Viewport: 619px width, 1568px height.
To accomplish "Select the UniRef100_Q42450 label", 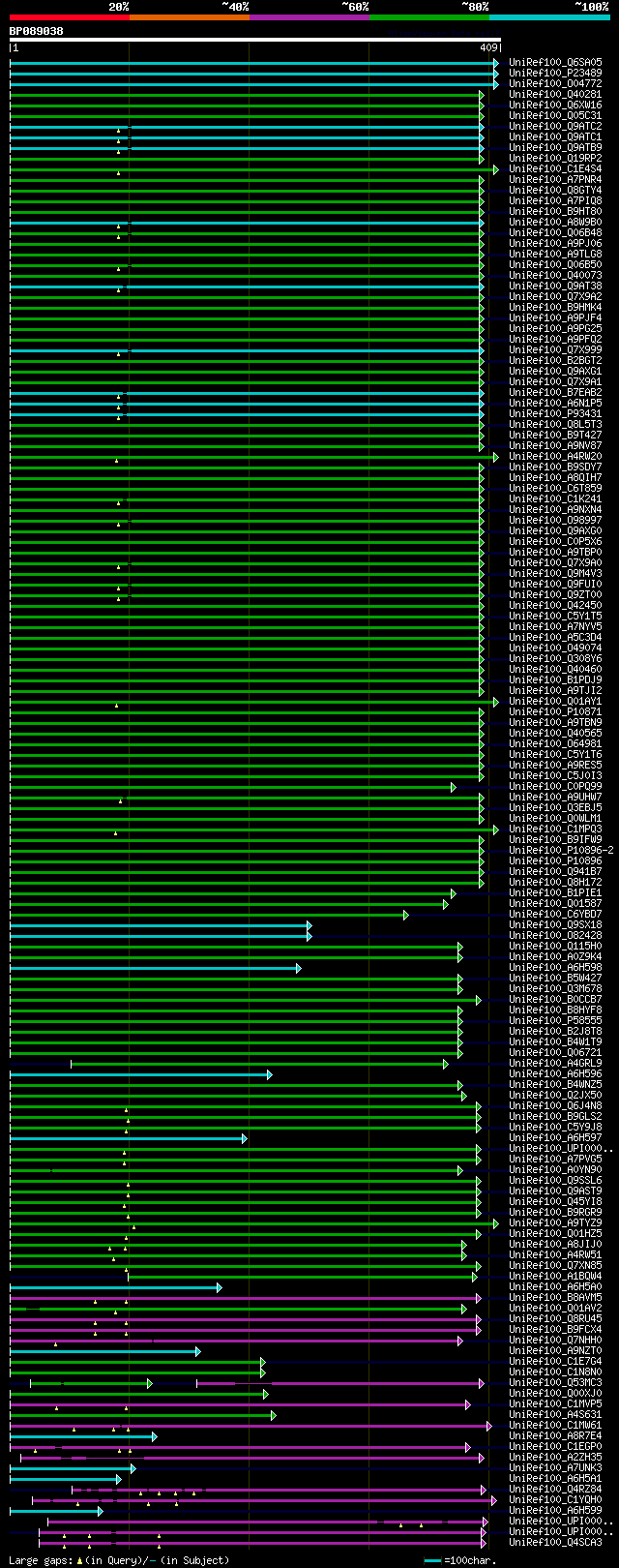I will pyautogui.click(x=555, y=606).
